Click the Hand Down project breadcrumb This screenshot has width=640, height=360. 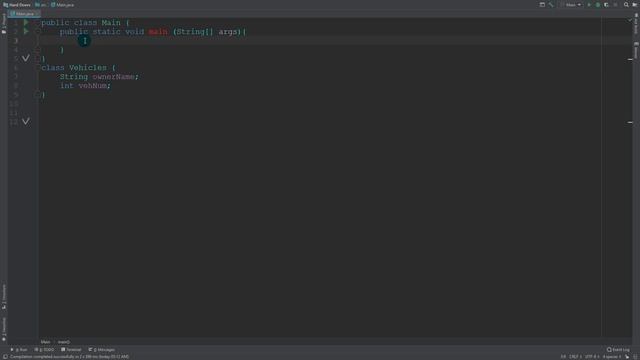[17, 5]
